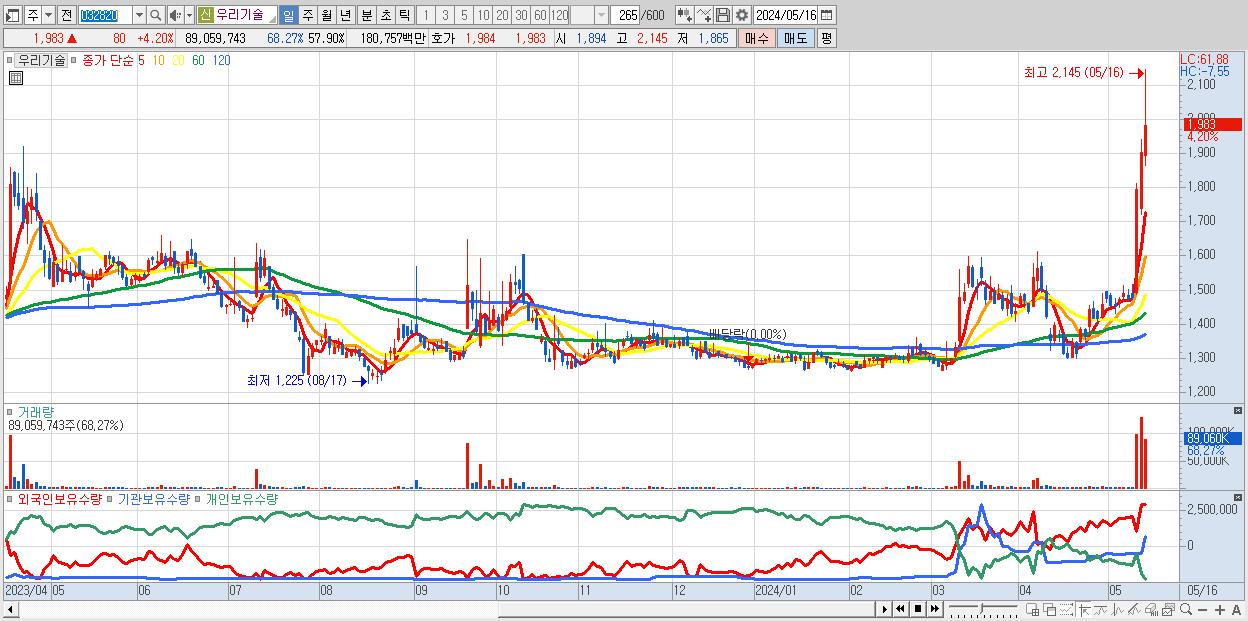The image size is (1248, 621).
Task: Toggle the small square before 종가 단순
Action: [75, 60]
